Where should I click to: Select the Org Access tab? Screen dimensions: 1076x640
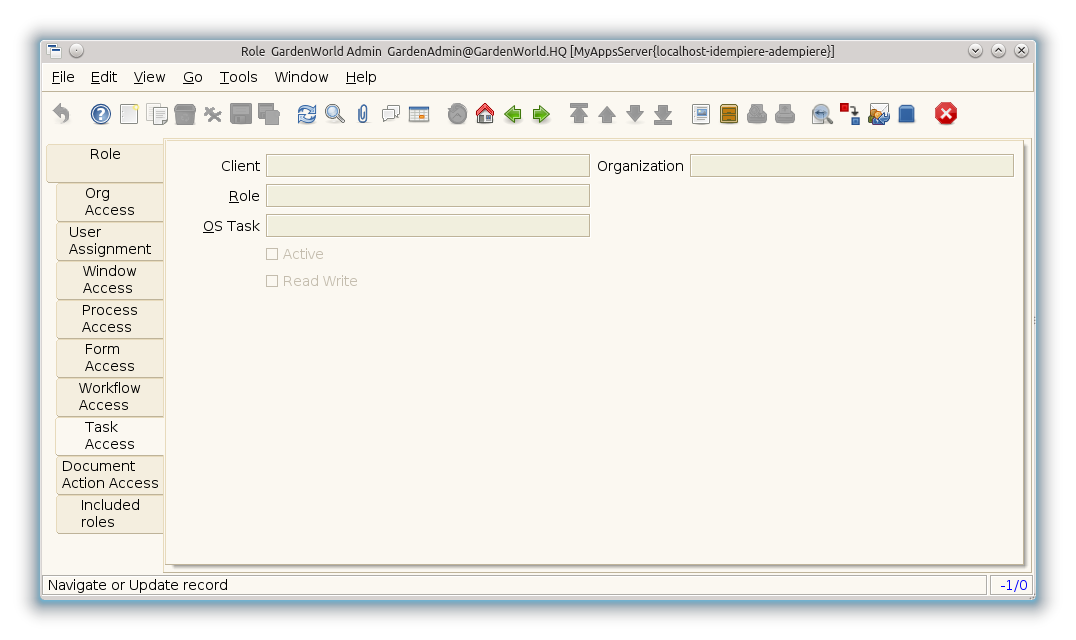point(109,202)
